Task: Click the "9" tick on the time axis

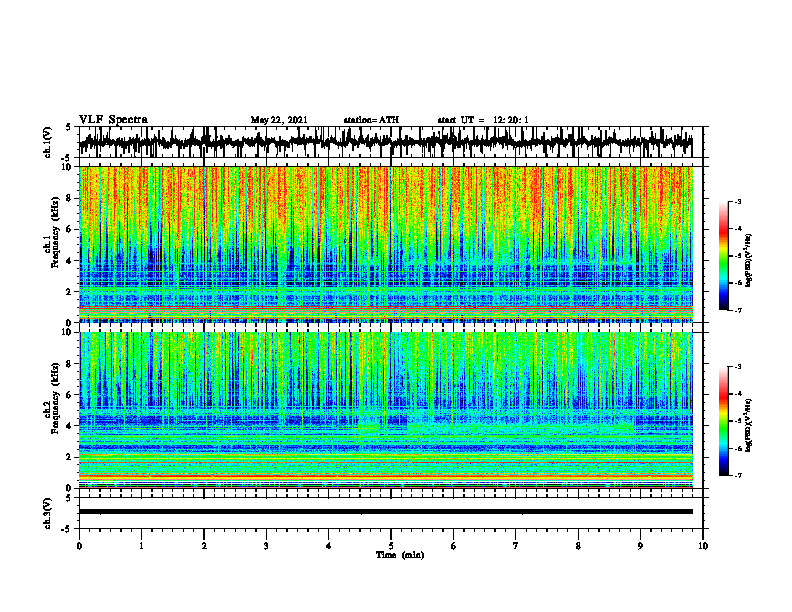Action: (640, 546)
